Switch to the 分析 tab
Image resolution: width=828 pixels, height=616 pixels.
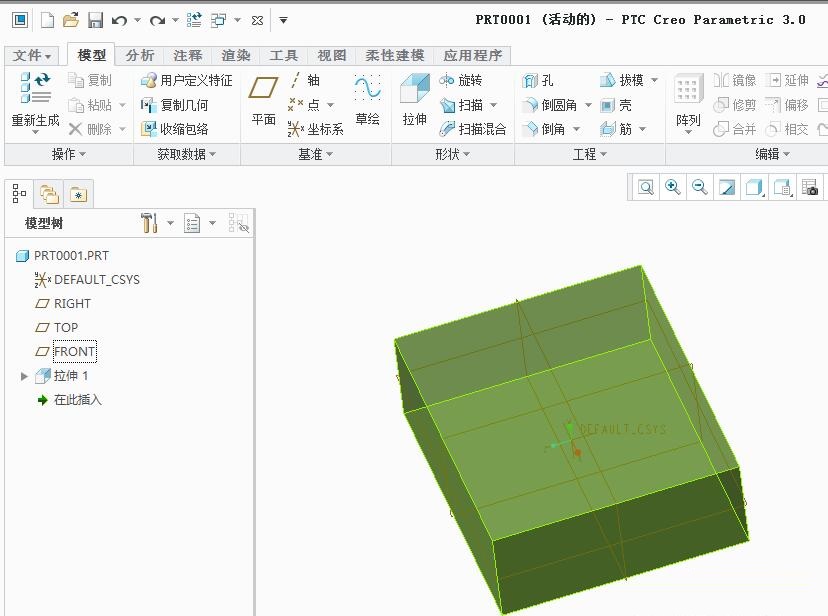(x=140, y=55)
